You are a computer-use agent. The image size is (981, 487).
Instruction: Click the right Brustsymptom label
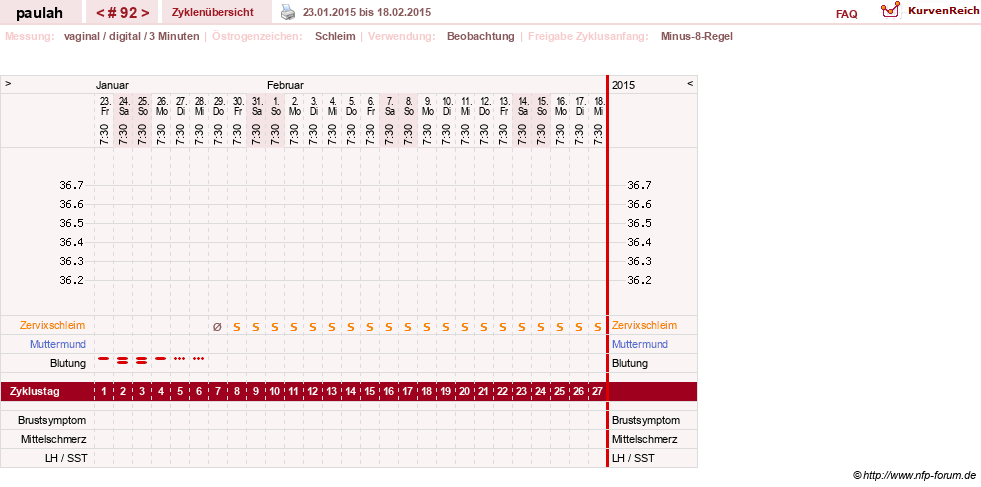pyautogui.click(x=646, y=420)
